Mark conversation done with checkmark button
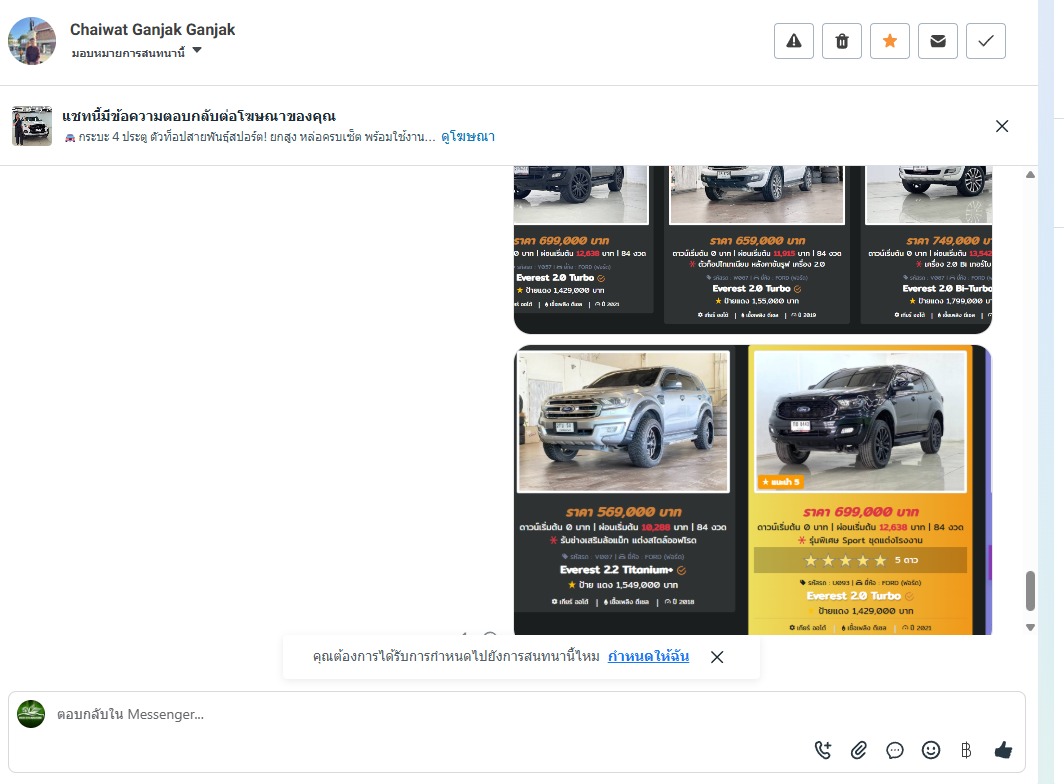 pos(985,41)
